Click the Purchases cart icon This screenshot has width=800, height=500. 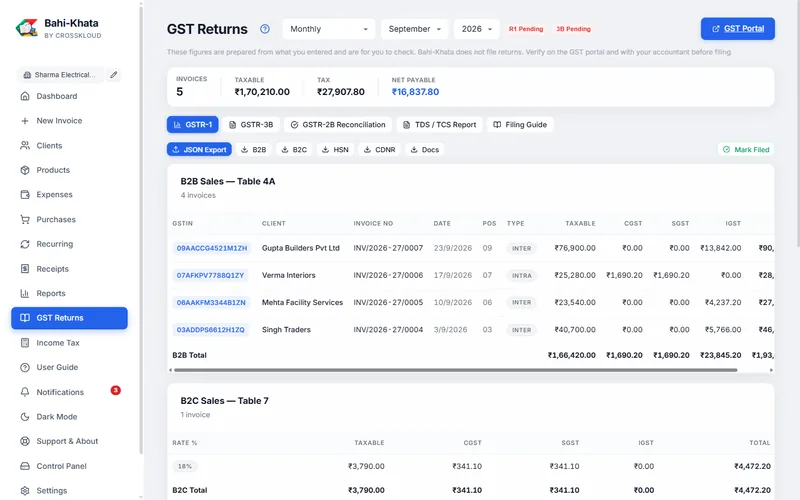tap(24, 219)
